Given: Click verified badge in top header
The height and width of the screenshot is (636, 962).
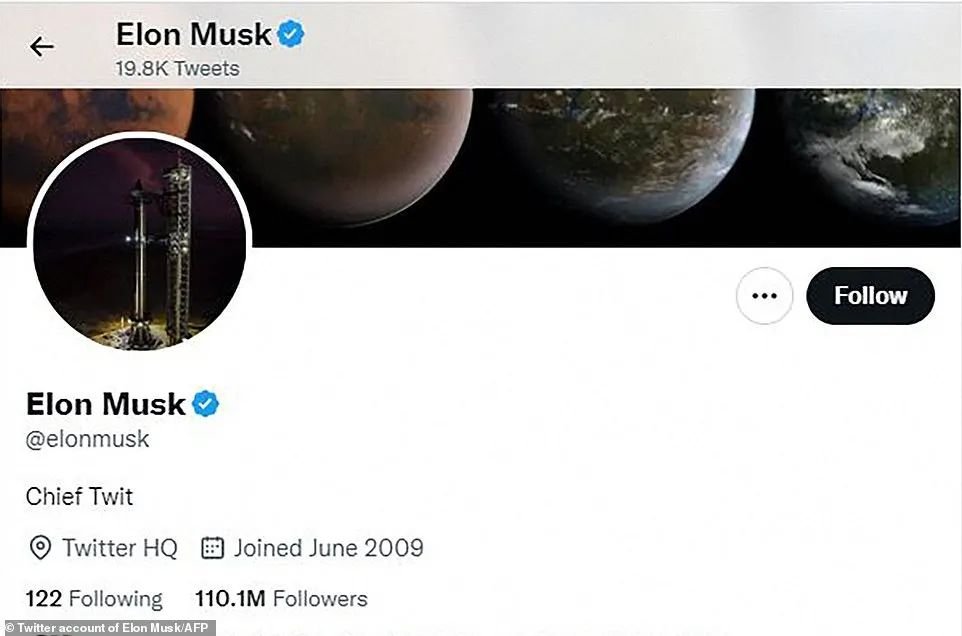Looking at the screenshot, I should click(291, 35).
